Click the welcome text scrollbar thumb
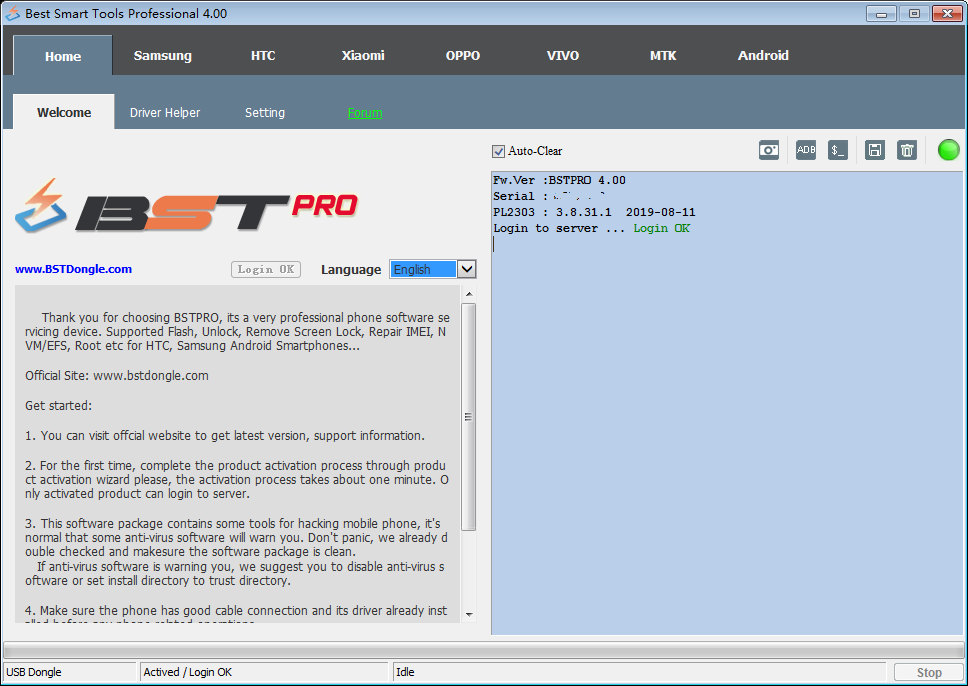This screenshot has width=968, height=686. (x=469, y=417)
